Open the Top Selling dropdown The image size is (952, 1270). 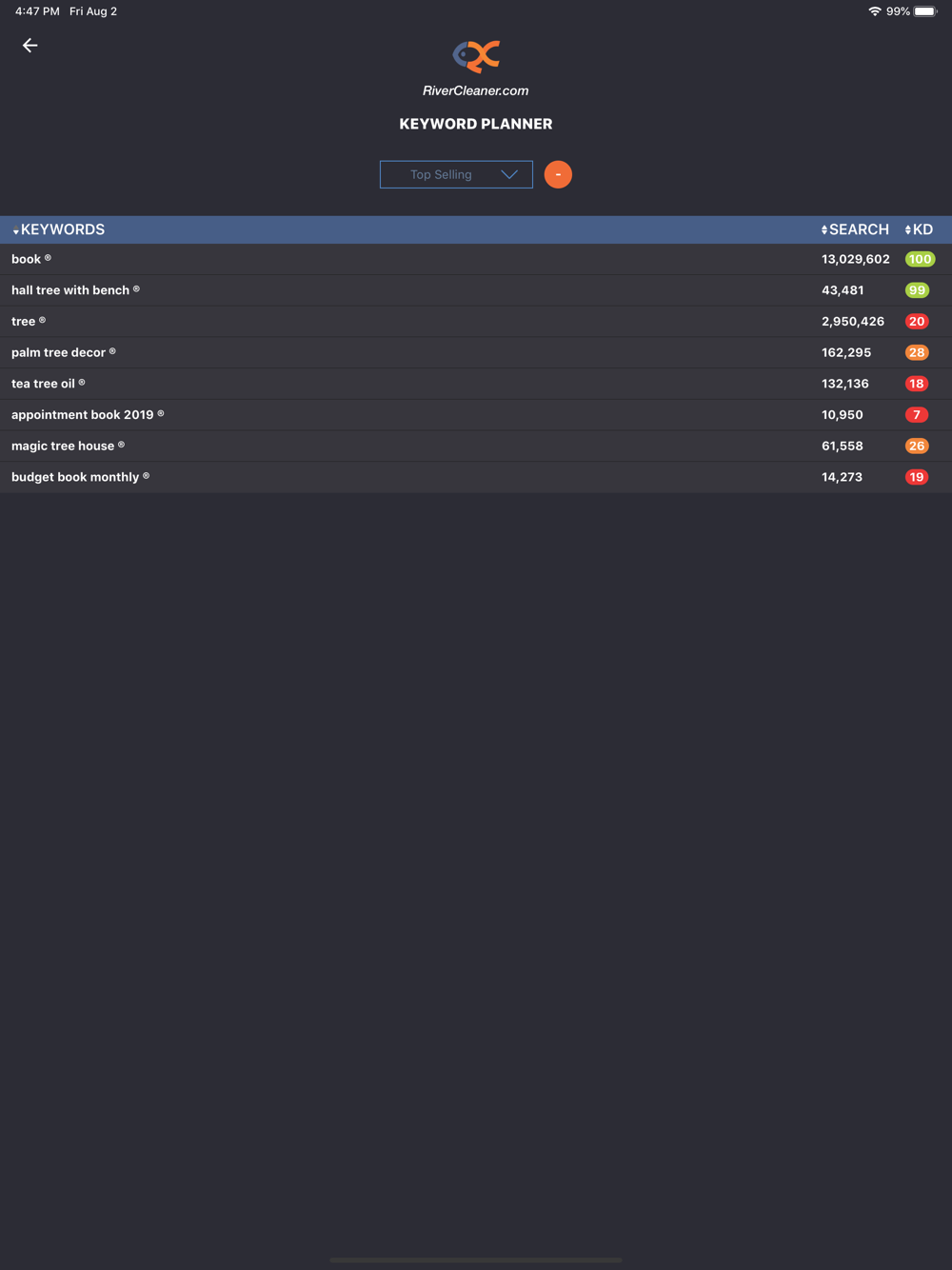point(456,174)
